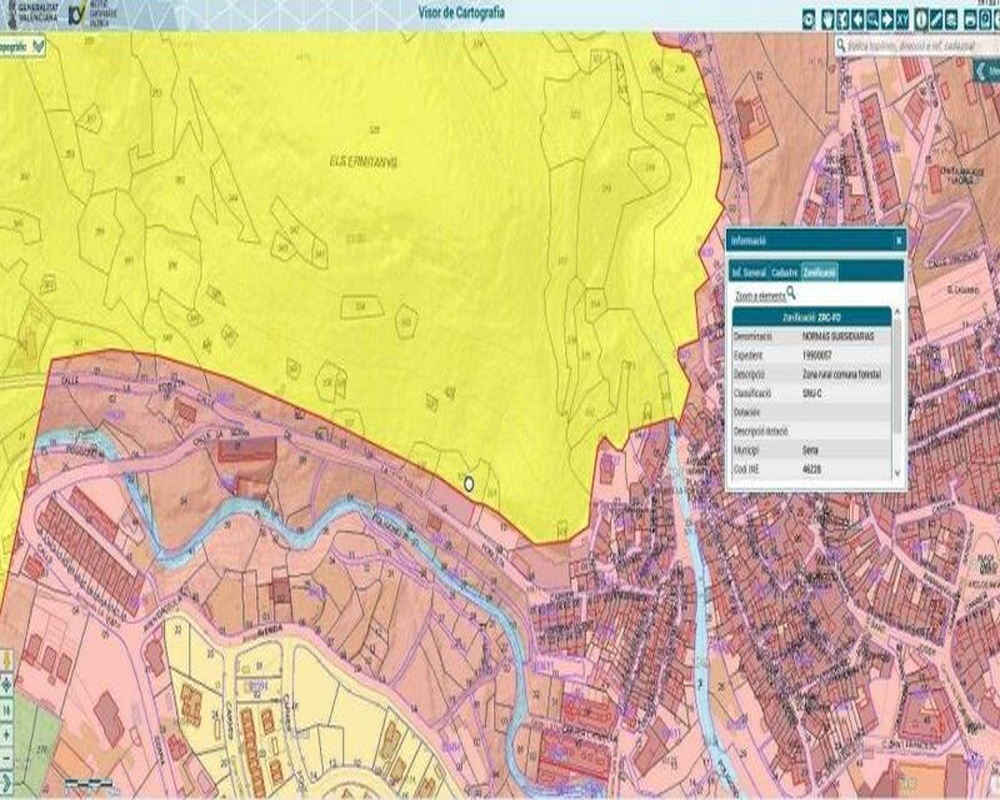Select the measure ruler tool
The height and width of the screenshot is (800, 1000).
[x=938, y=18]
